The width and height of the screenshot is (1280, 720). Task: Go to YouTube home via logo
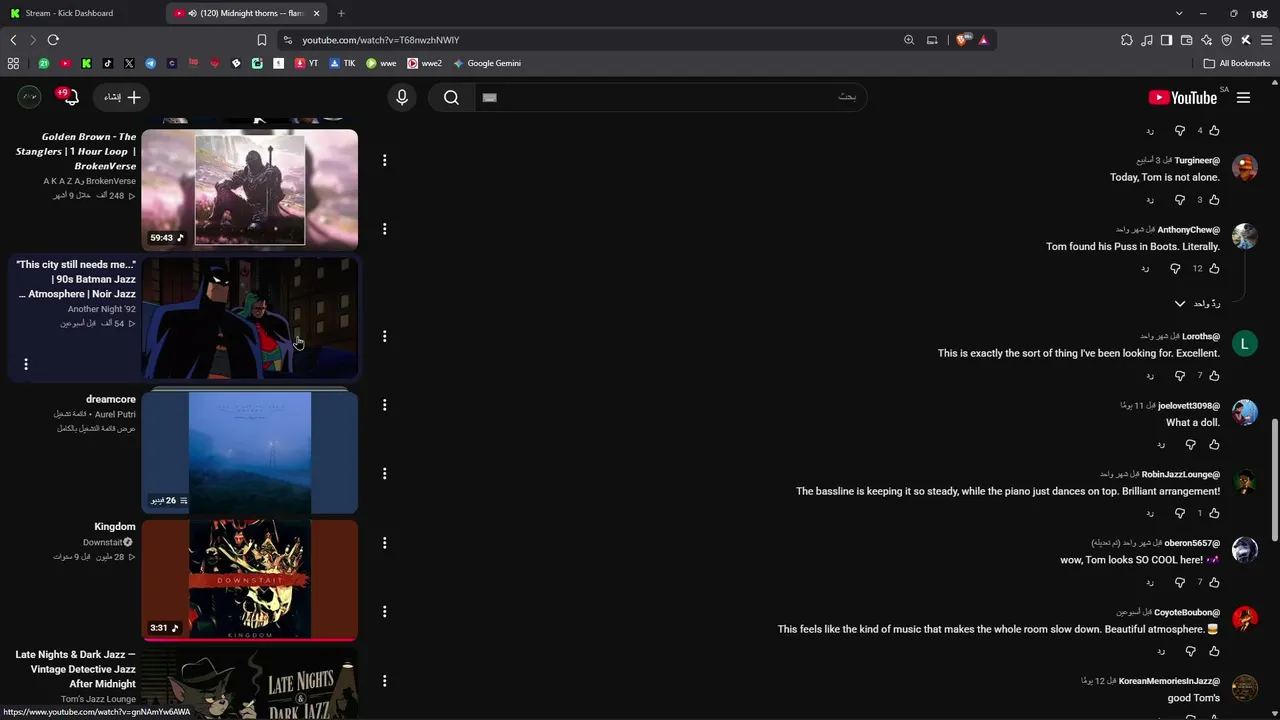(x=1183, y=98)
